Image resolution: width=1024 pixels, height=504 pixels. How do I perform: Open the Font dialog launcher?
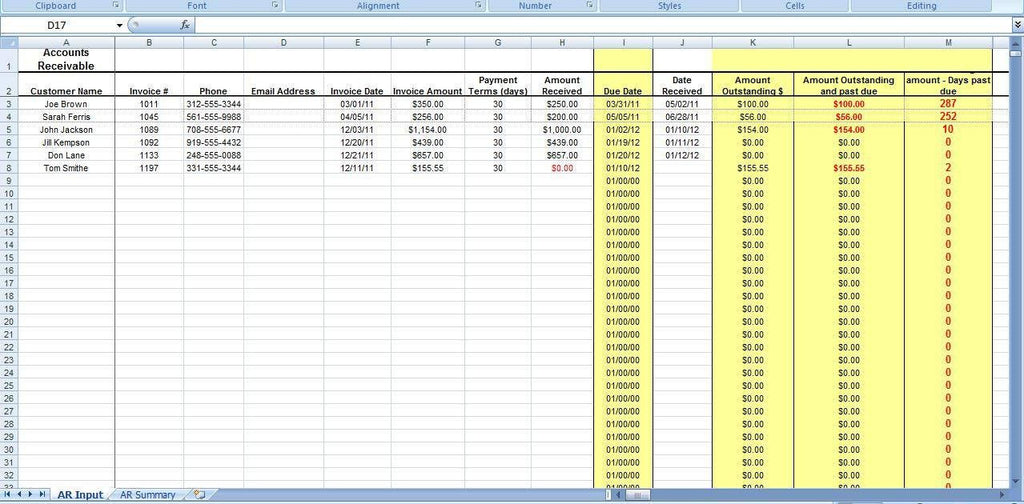[275, 6]
